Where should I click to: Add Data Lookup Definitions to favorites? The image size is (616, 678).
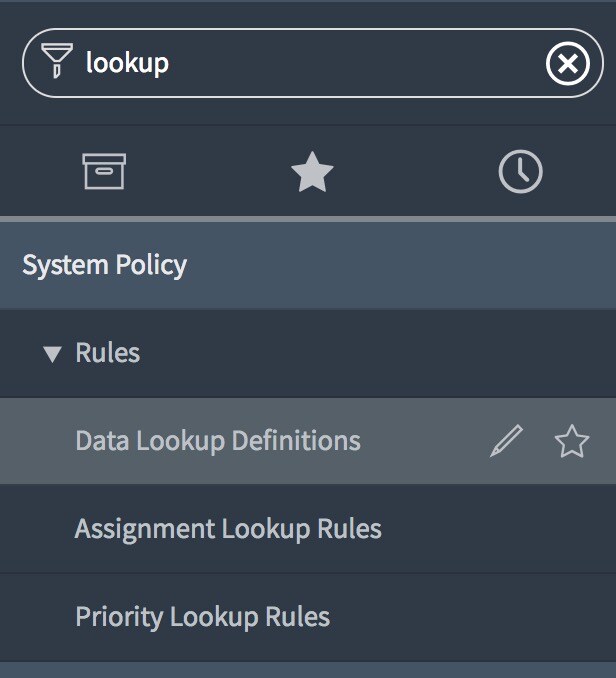coord(571,441)
